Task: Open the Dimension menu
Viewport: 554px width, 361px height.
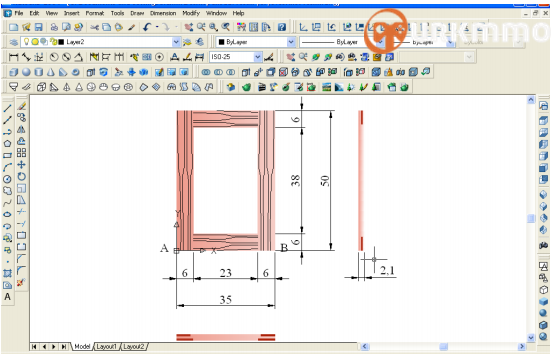Action: click(x=163, y=13)
